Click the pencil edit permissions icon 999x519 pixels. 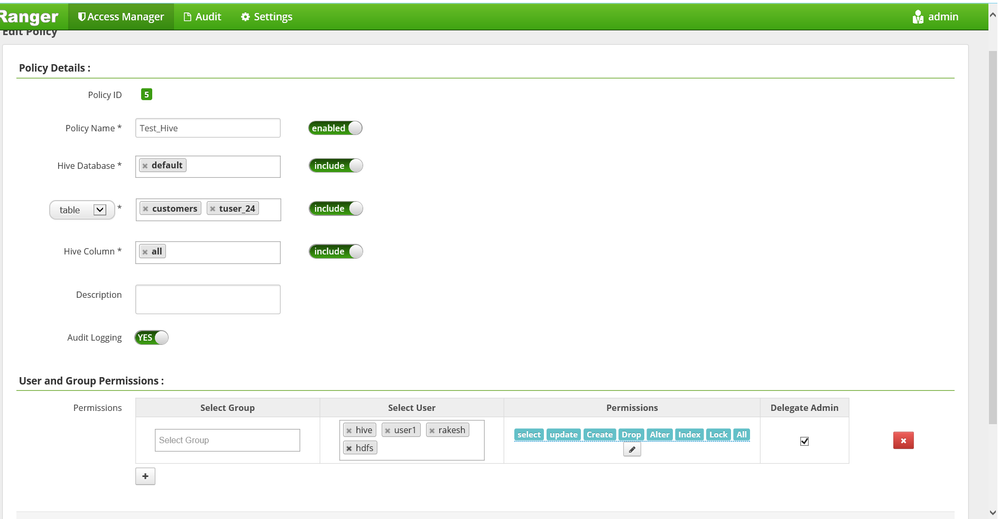631,450
